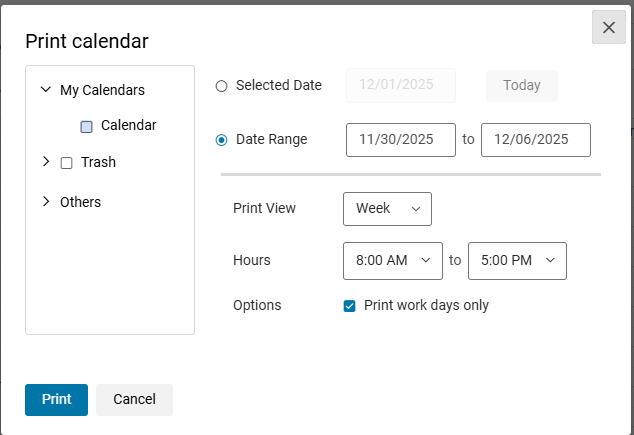This screenshot has width=634, height=435.
Task: Select the Others tree label
Action: tap(80, 202)
